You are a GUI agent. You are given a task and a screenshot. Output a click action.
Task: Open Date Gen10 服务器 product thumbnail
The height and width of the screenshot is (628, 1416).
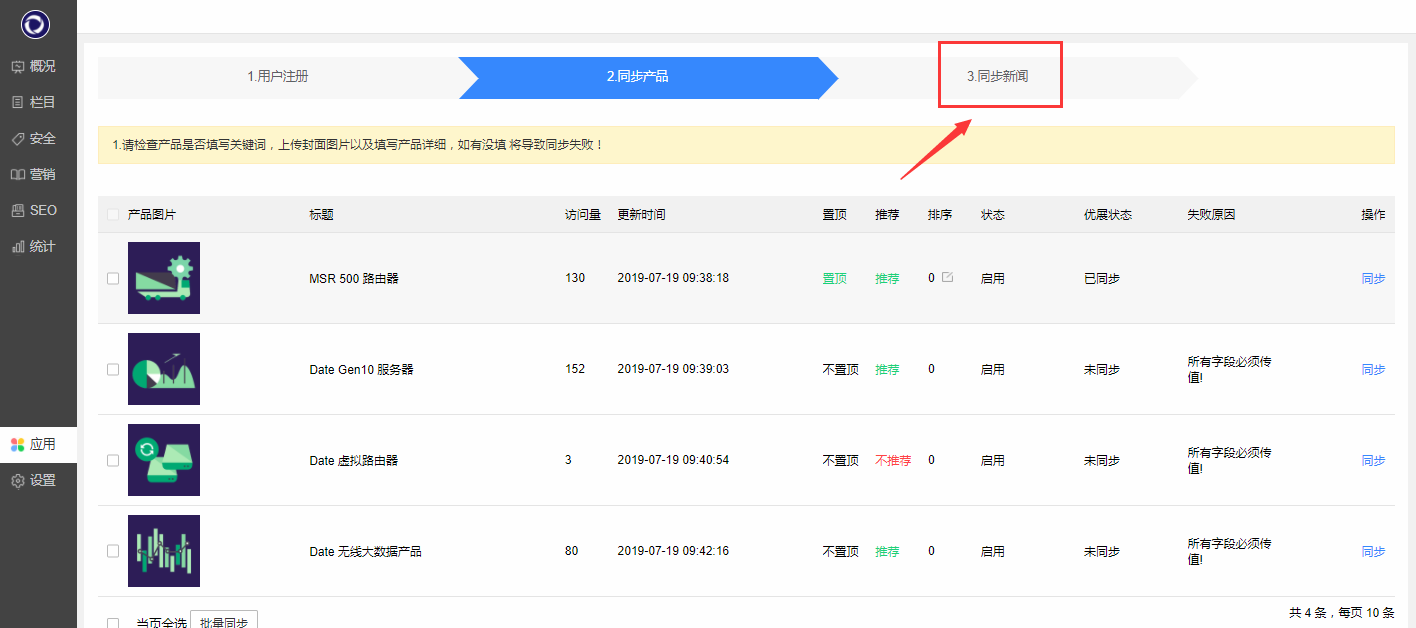coord(164,369)
